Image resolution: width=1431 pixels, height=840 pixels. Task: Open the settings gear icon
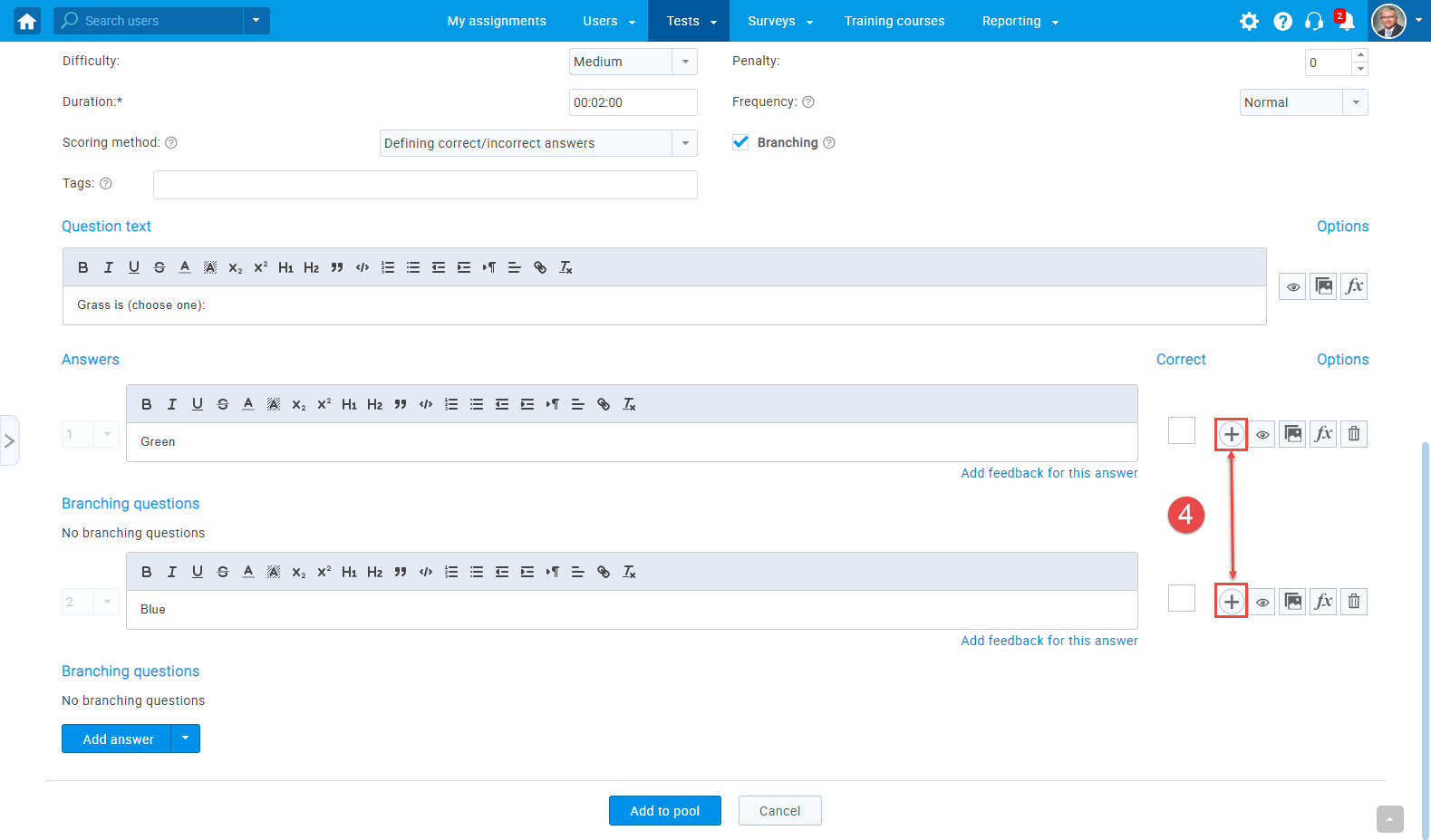1249,21
